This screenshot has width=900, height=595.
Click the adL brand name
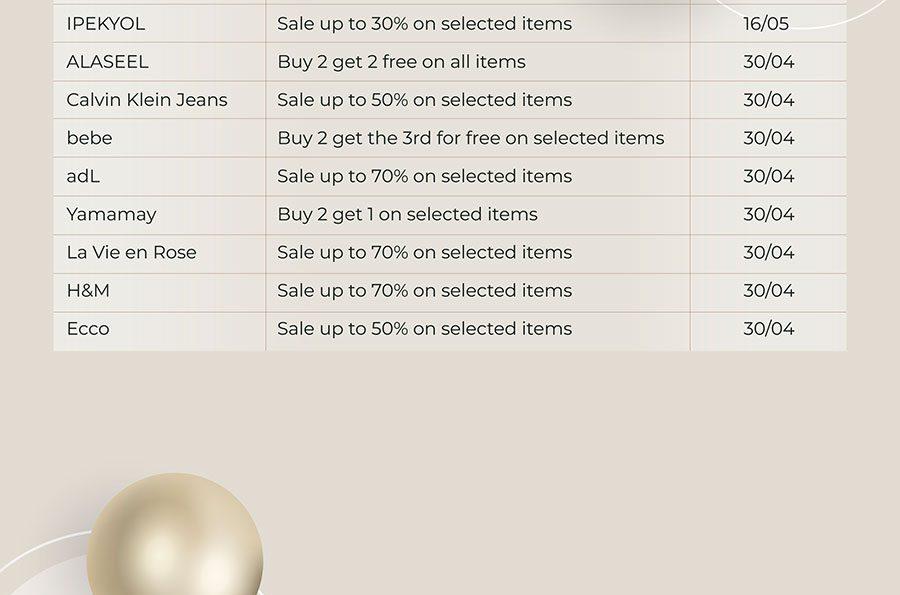[x=83, y=176]
